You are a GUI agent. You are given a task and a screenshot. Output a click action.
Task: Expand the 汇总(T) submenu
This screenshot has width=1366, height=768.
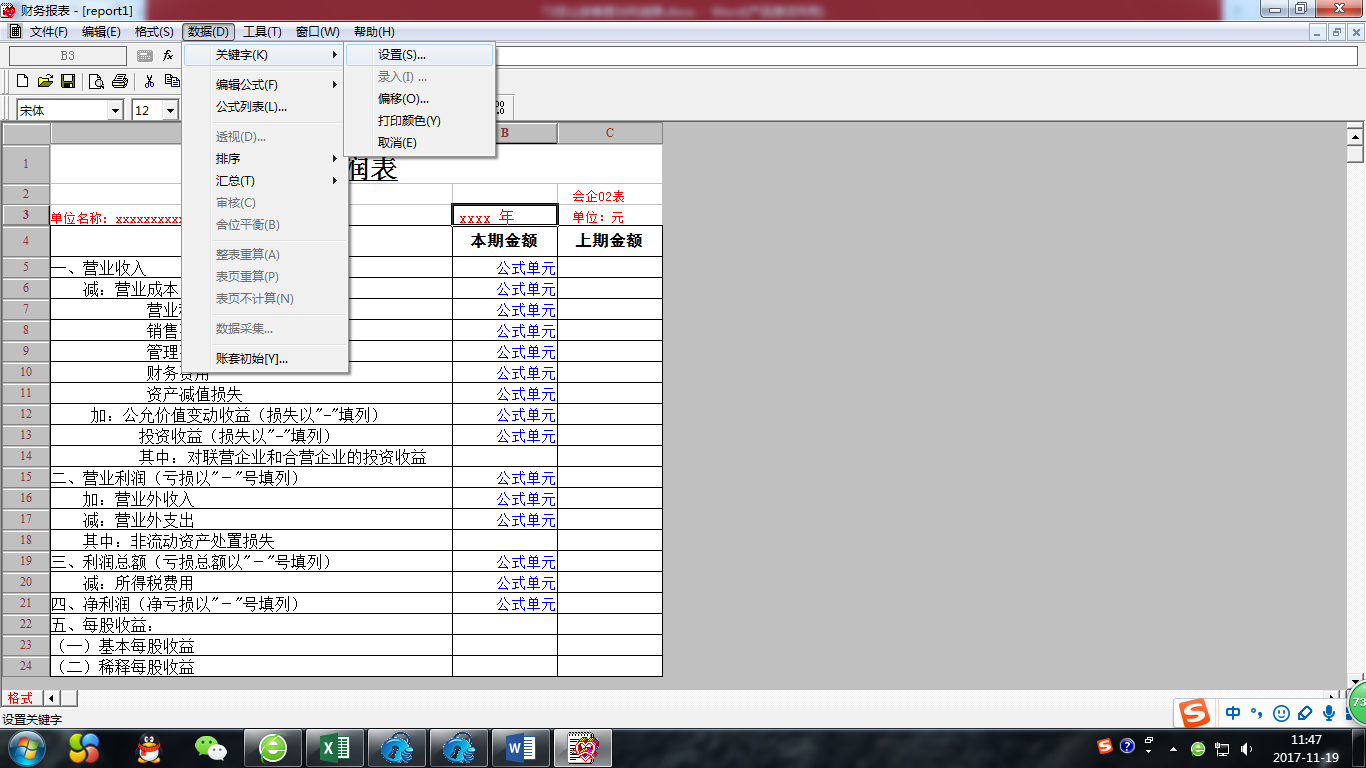pyautogui.click(x=265, y=181)
